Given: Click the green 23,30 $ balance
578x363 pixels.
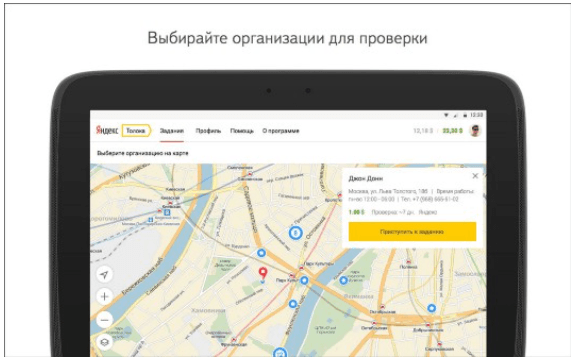Looking at the screenshot, I should click(x=452, y=131).
